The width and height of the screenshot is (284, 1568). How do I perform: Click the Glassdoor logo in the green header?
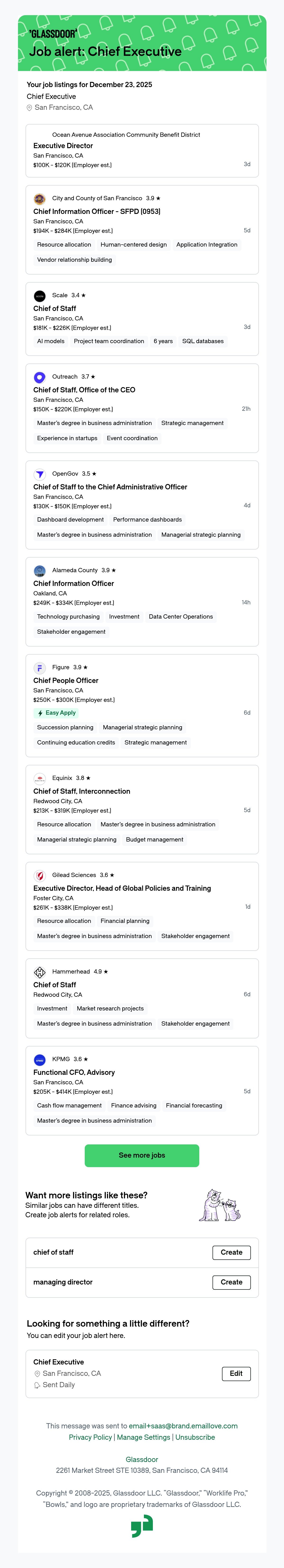53,33
